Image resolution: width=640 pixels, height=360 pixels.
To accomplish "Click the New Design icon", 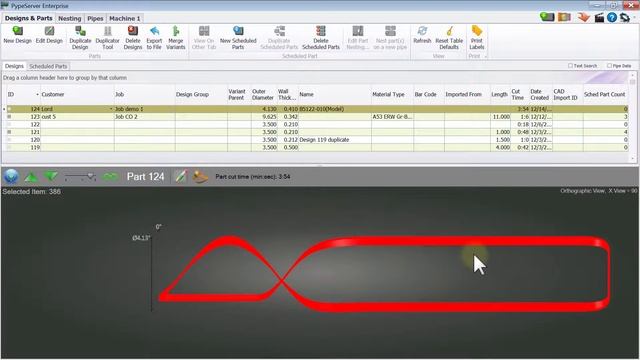I will 18,35.
